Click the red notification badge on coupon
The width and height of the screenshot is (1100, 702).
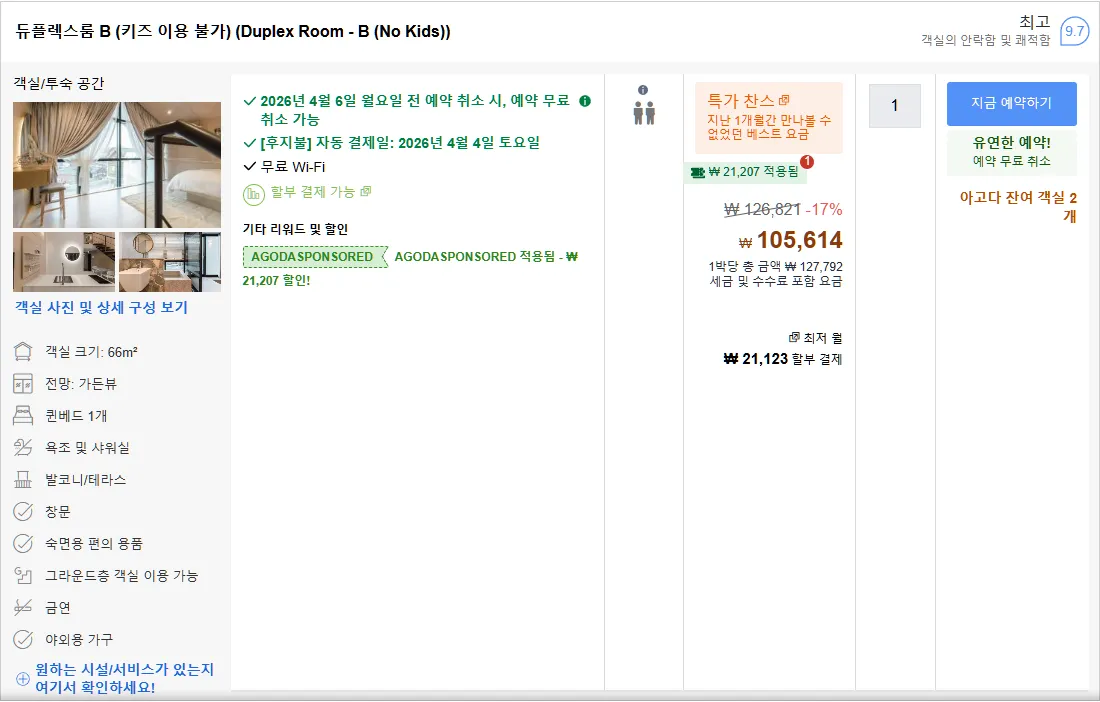tap(807, 161)
